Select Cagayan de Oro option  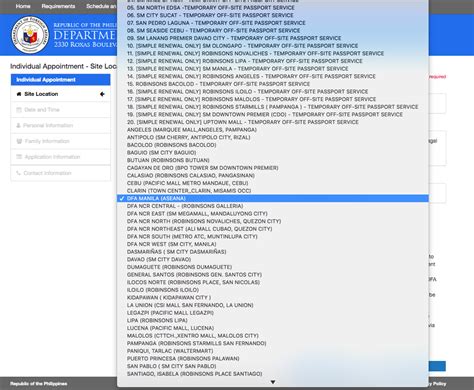273,168
